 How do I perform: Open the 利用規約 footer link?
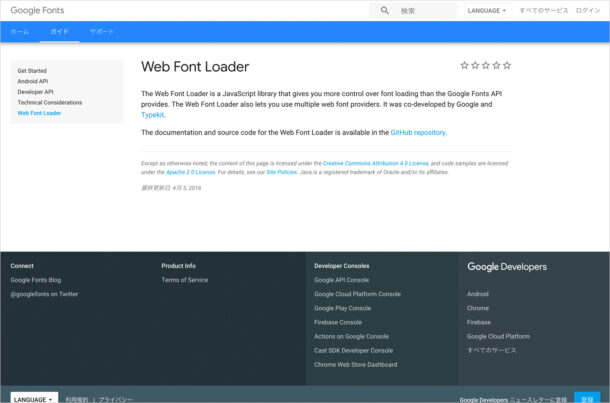(77, 399)
